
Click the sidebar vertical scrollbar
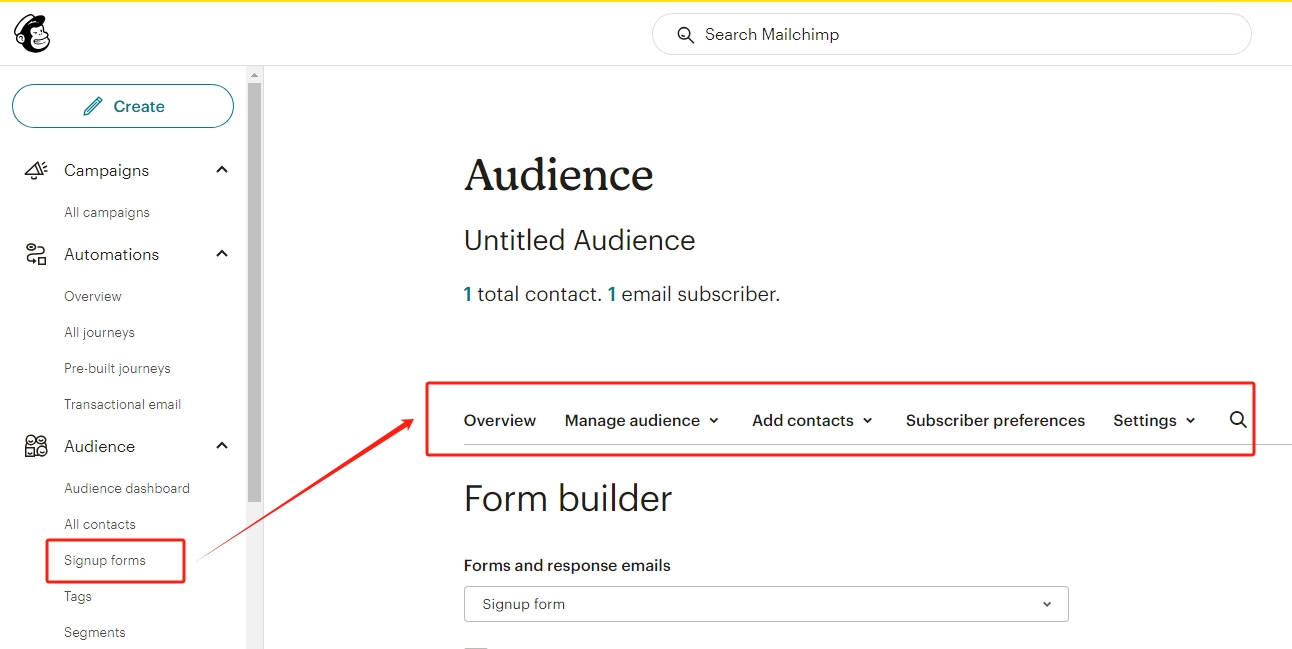(x=254, y=290)
